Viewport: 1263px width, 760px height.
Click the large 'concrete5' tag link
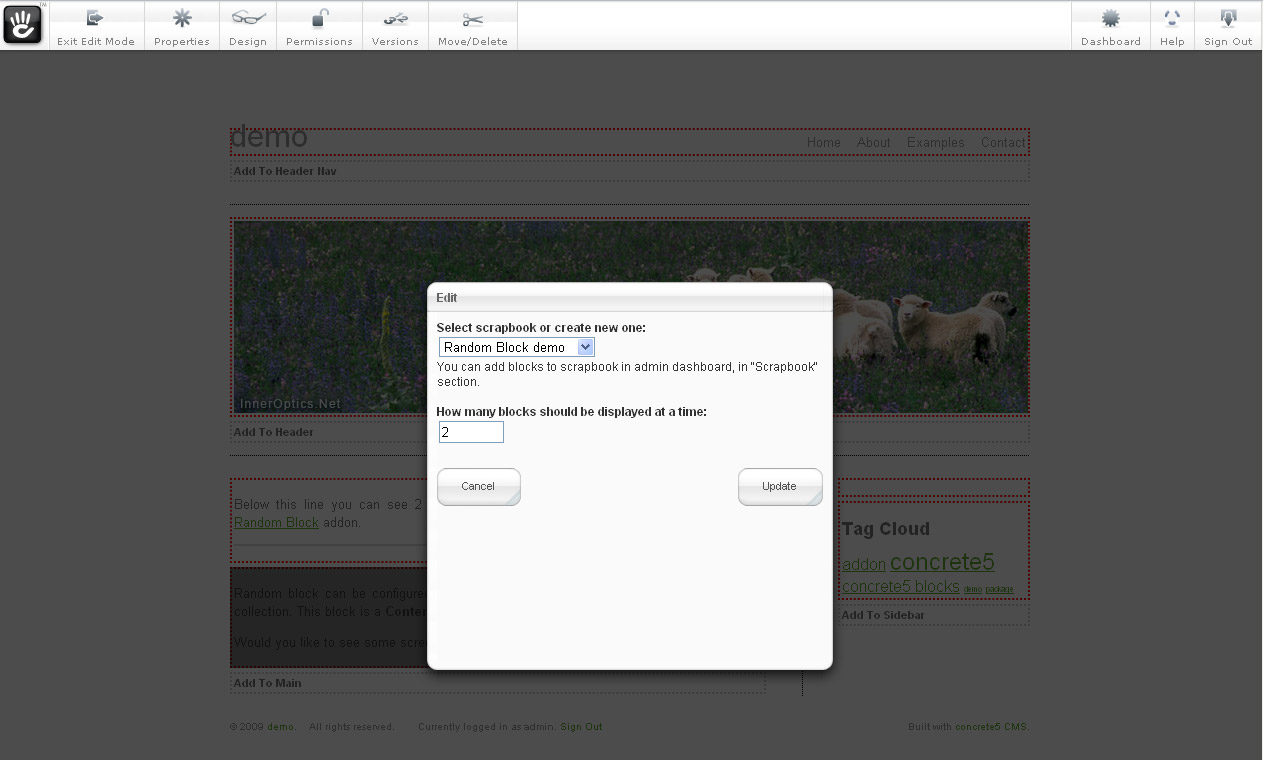[x=942, y=562]
